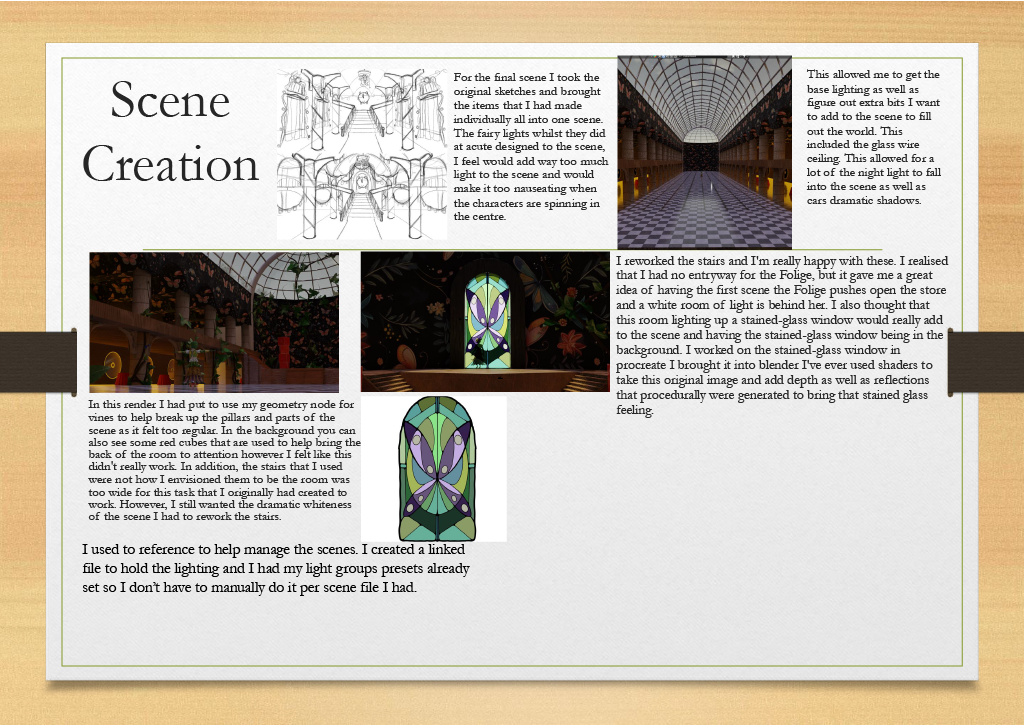Select the dark stained-glass doorway render

(x=485, y=322)
